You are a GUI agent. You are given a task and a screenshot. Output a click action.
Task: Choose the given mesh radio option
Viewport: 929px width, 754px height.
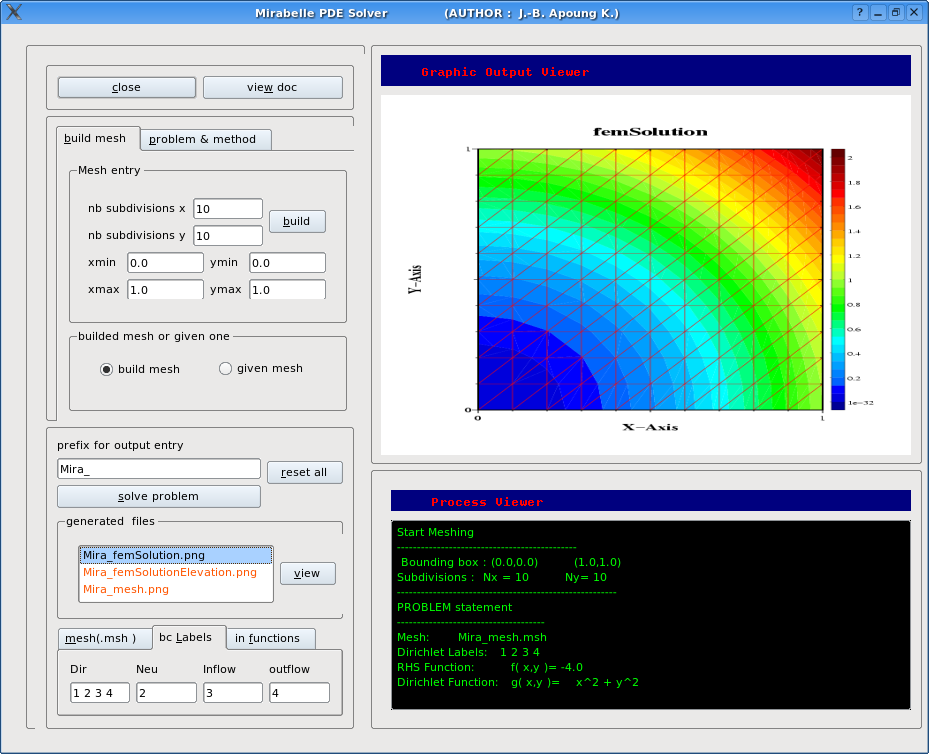pyautogui.click(x=225, y=368)
